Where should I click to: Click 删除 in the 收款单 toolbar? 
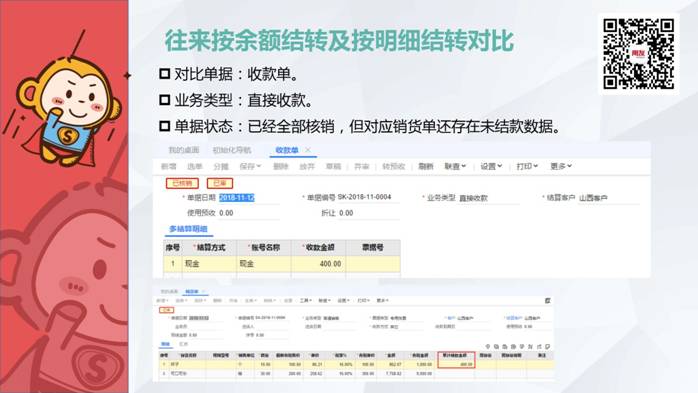pos(280,166)
